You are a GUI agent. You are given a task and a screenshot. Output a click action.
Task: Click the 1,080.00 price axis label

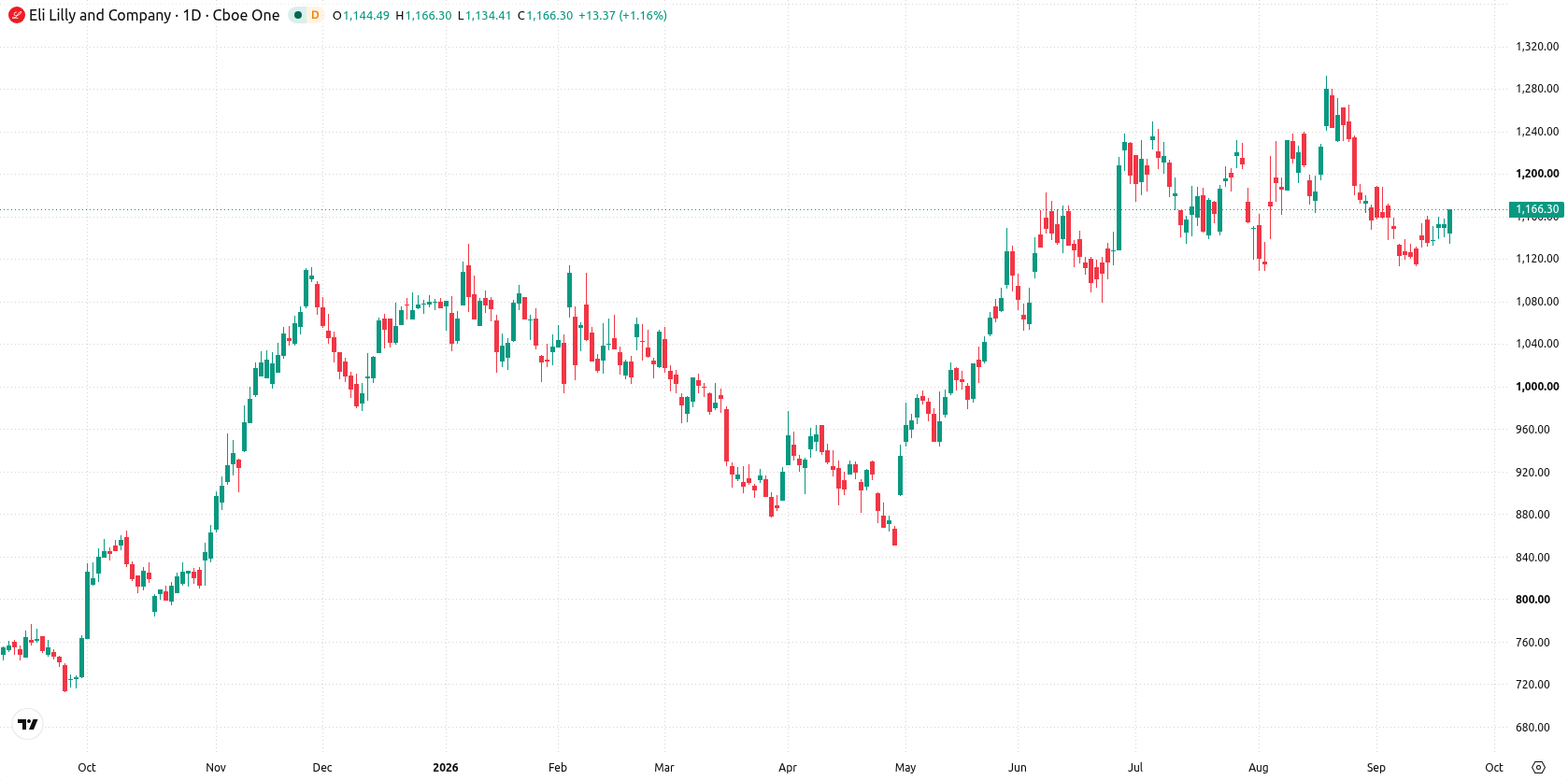[x=1537, y=302]
